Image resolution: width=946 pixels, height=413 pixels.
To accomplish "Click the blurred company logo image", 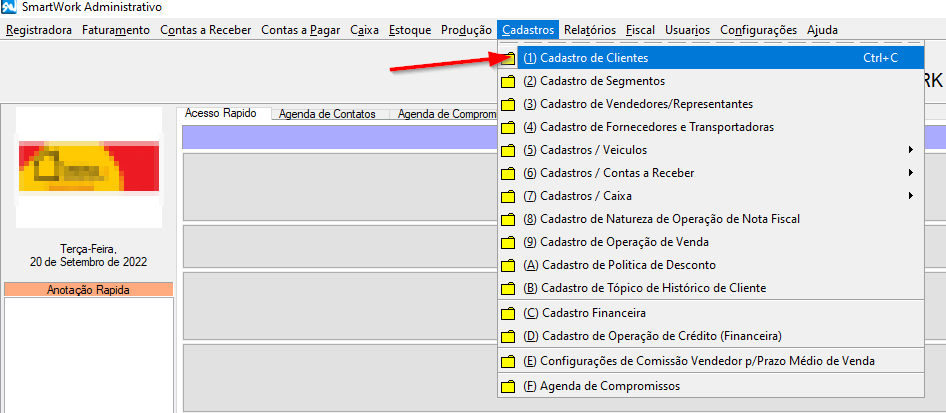I will 88,169.
